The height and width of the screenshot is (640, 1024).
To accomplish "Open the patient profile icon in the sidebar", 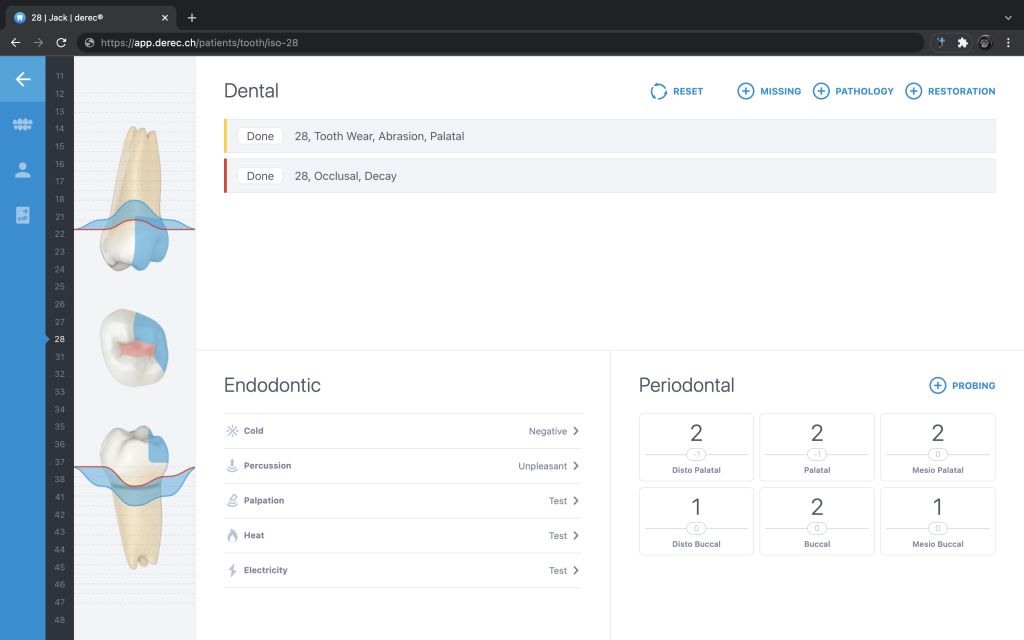I will 23,170.
